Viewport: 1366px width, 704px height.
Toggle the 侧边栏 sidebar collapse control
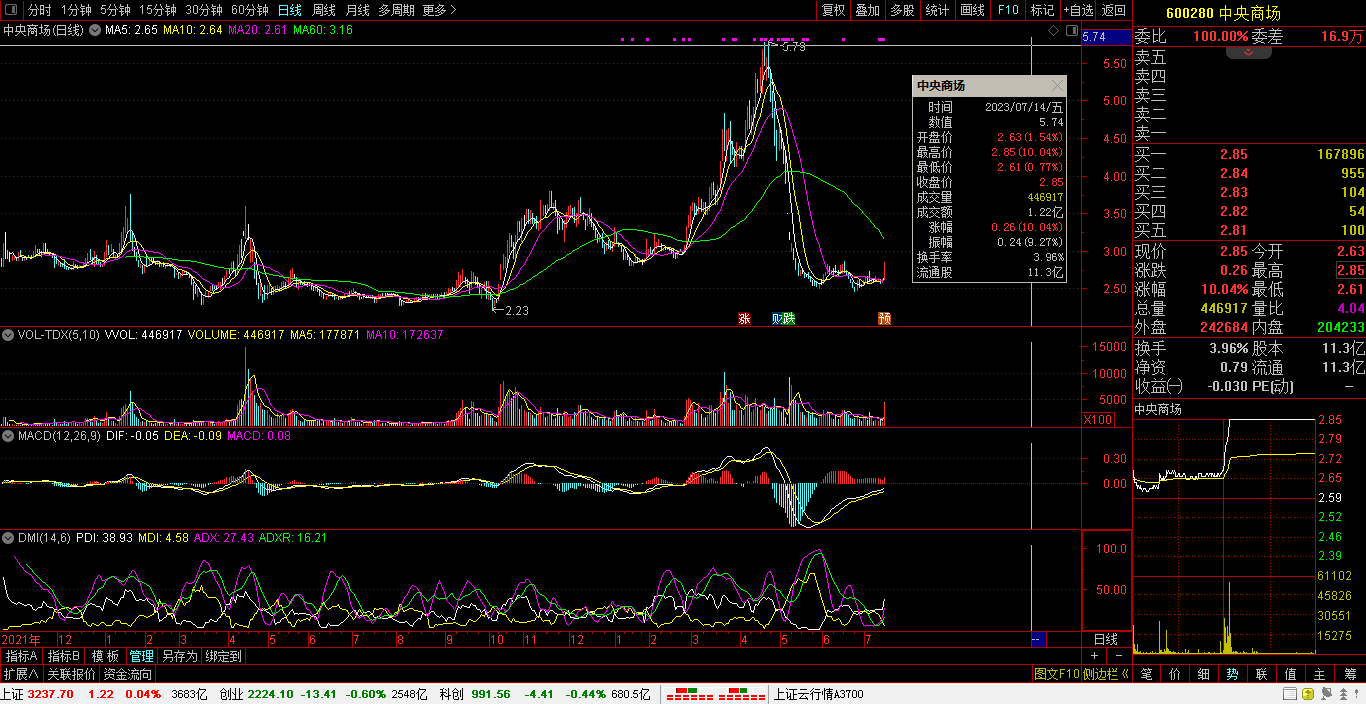[1106, 674]
